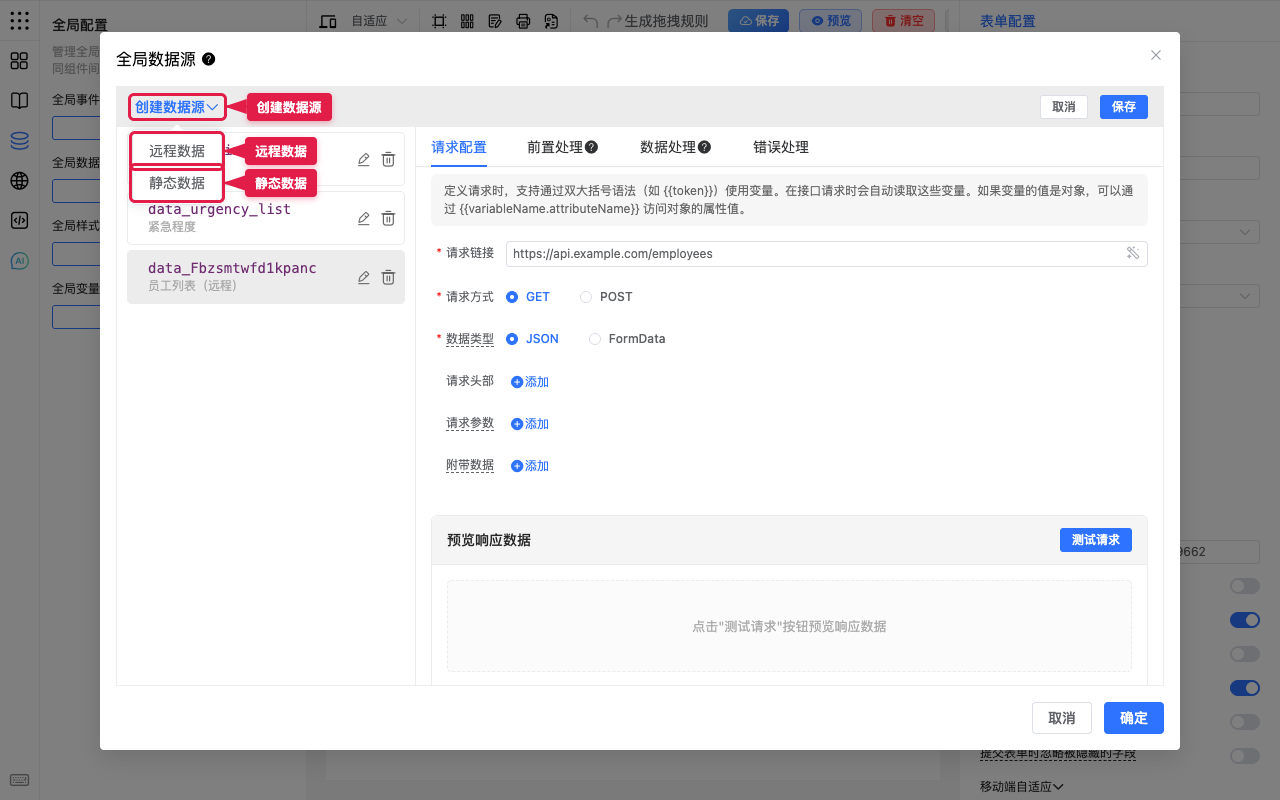The image size is (1280, 800).
Task: Click the 请求参数 label
Action: pos(470,423)
